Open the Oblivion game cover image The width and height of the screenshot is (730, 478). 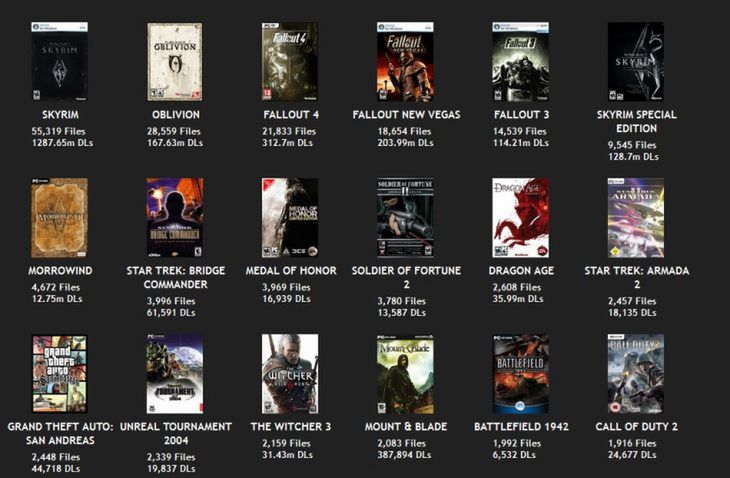click(x=175, y=61)
